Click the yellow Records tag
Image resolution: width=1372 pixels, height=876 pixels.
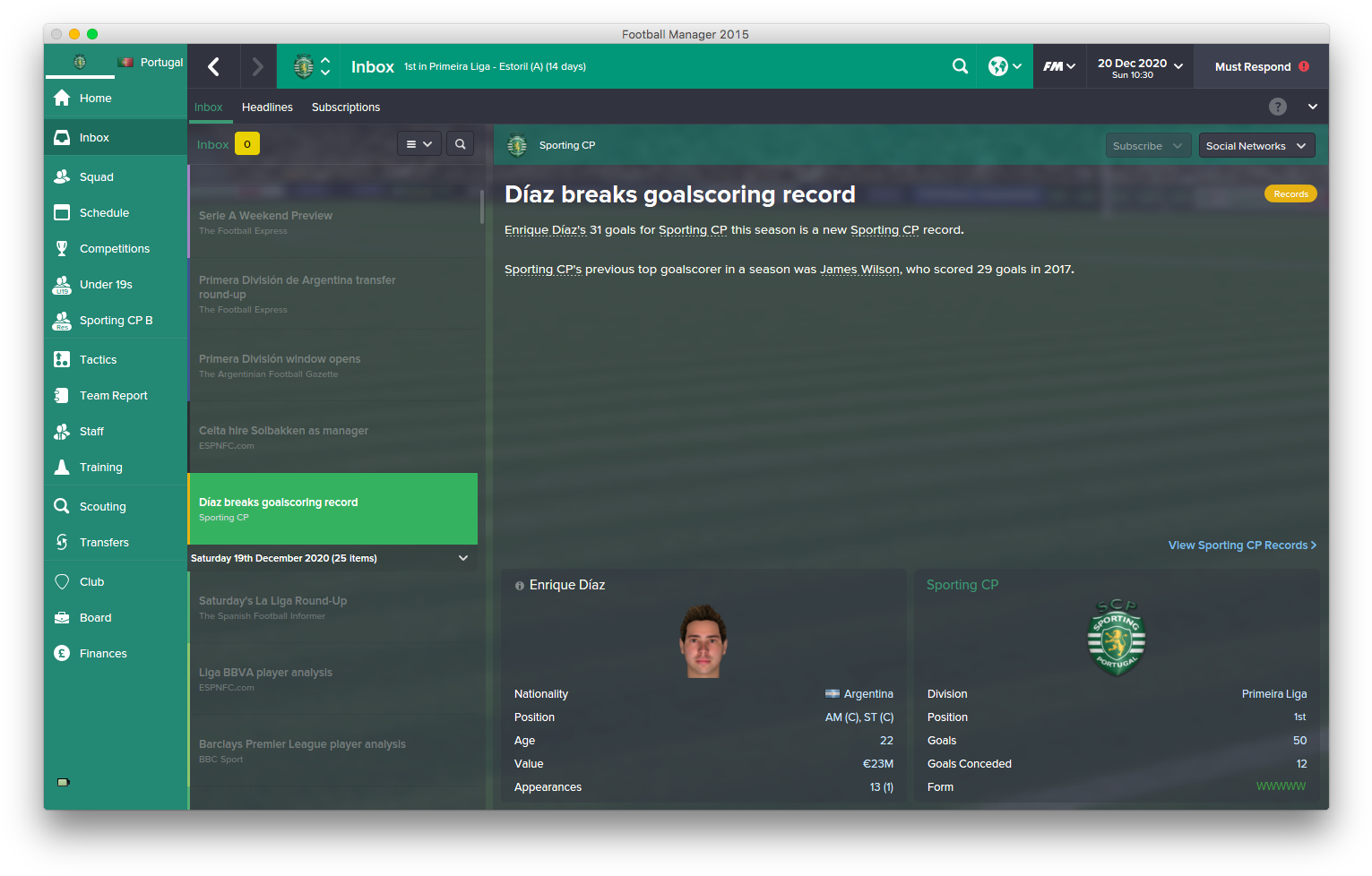pos(1290,193)
